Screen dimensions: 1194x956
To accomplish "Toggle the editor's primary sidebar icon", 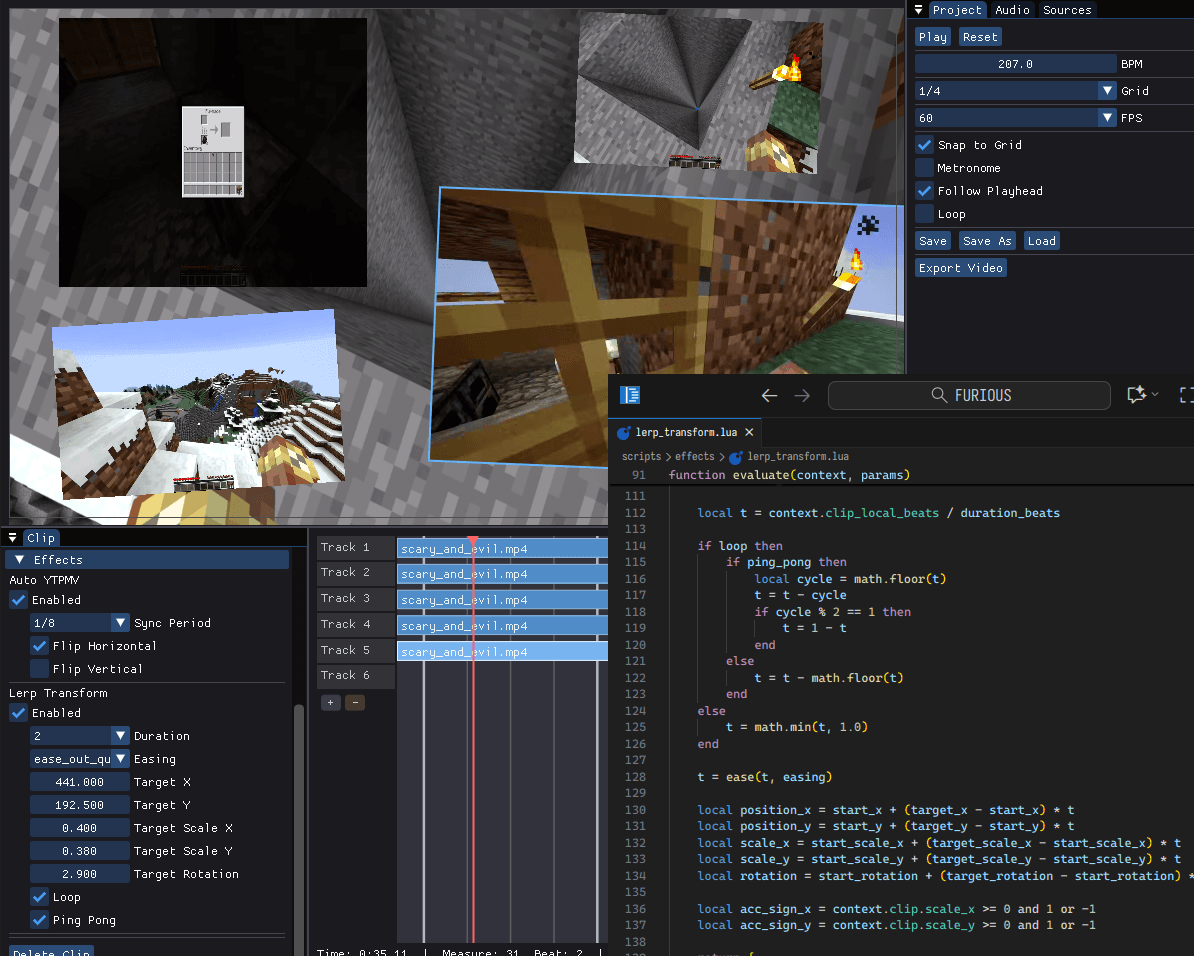I will pos(630,395).
